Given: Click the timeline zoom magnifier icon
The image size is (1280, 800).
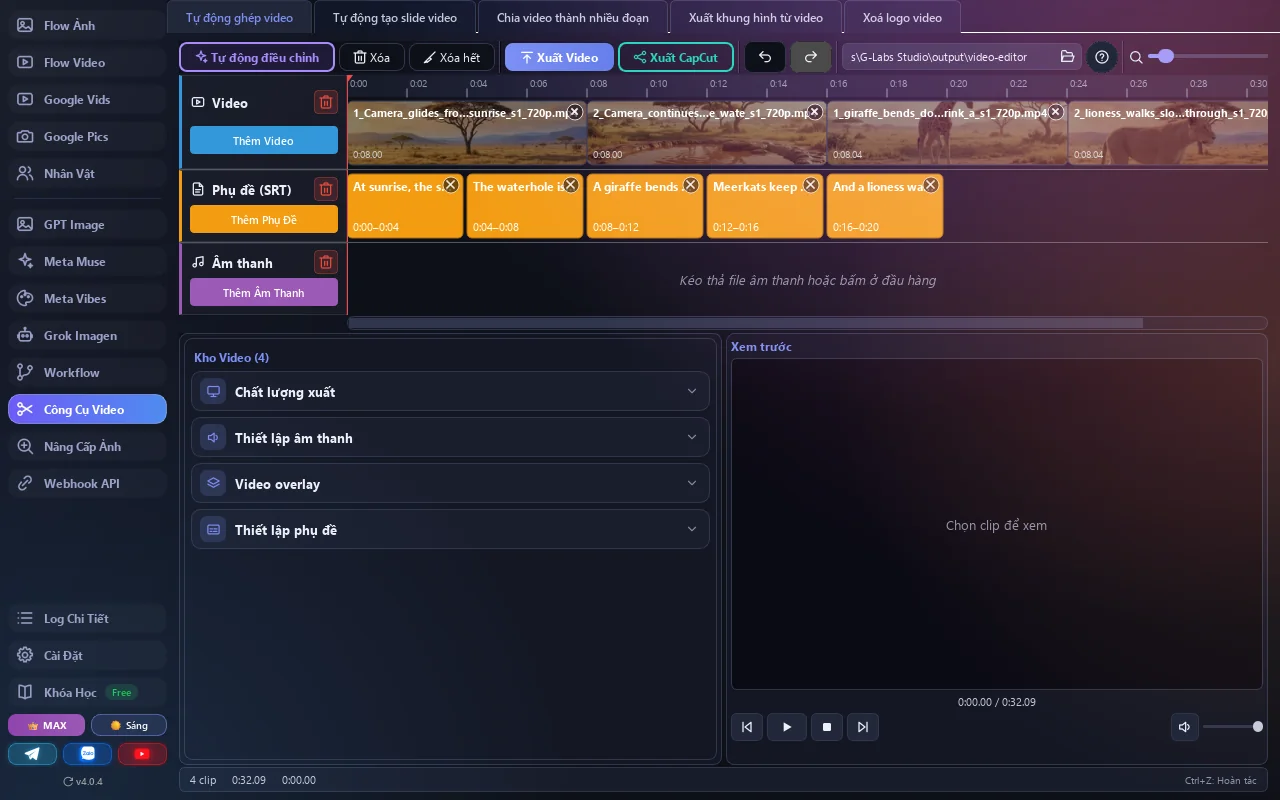Looking at the screenshot, I should point(1136,57).
